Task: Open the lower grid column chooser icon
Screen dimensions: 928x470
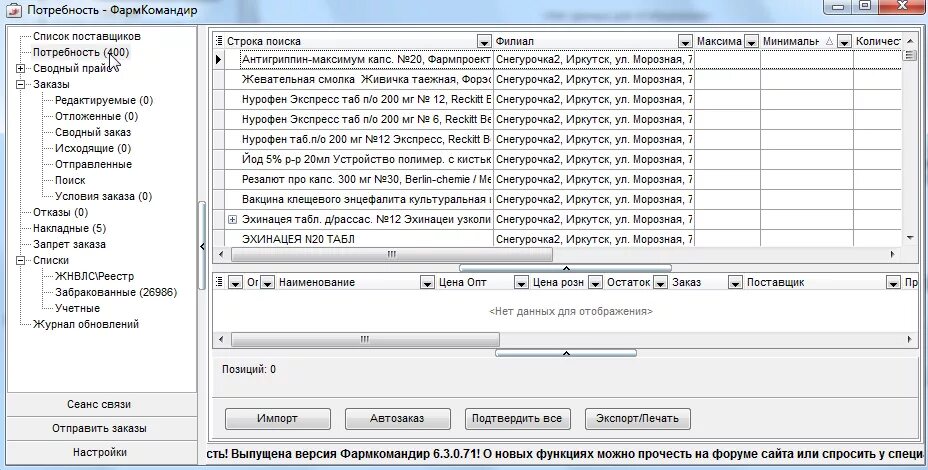Action: click(218, 282)
